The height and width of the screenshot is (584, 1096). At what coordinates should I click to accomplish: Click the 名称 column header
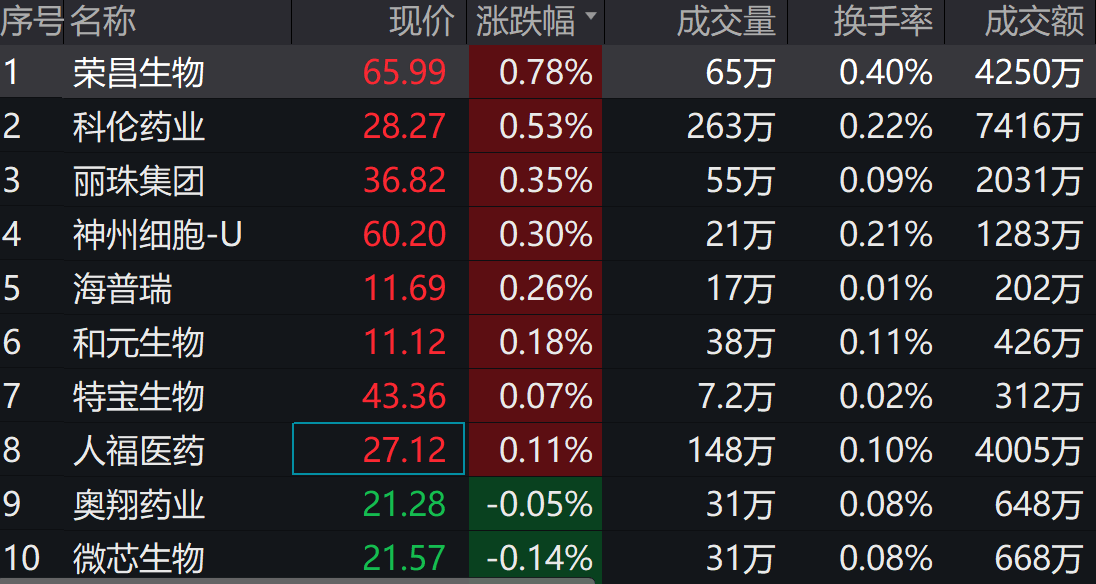[x=103, y=22]
